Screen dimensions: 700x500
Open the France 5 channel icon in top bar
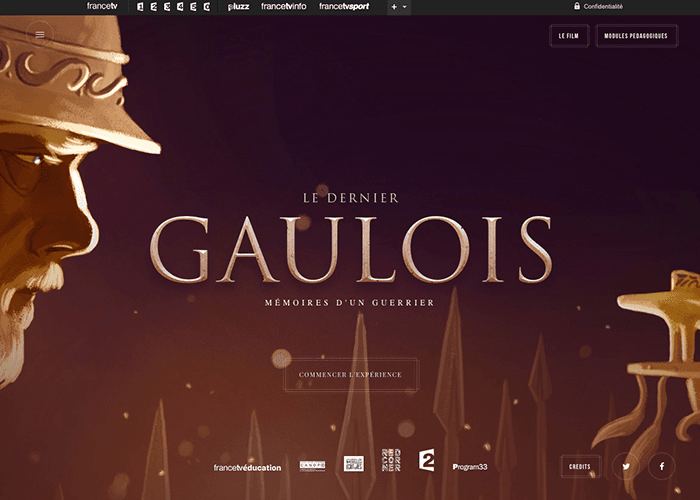[x=193, y=7]
